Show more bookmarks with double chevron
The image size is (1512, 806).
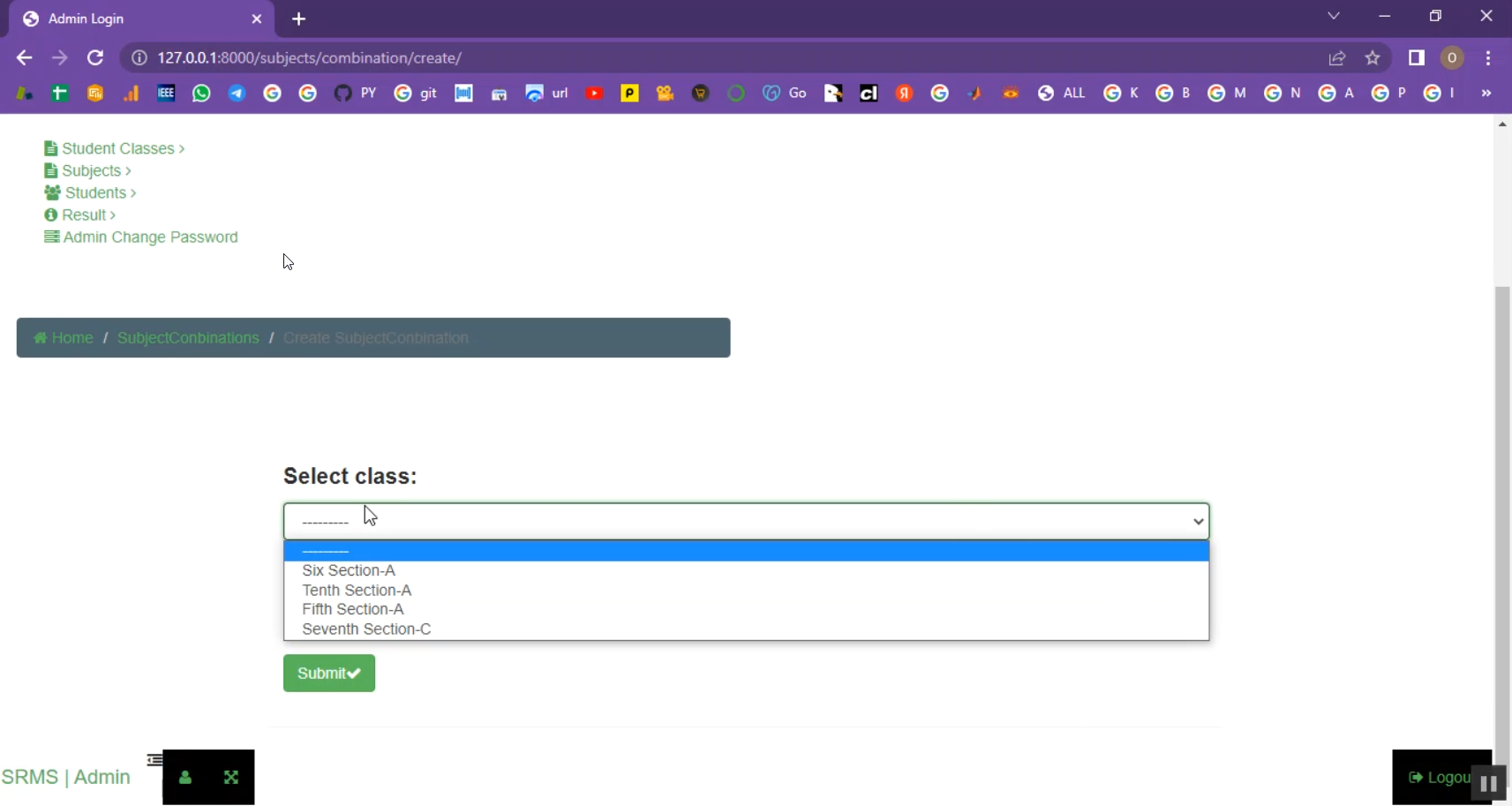point(1486,93)
